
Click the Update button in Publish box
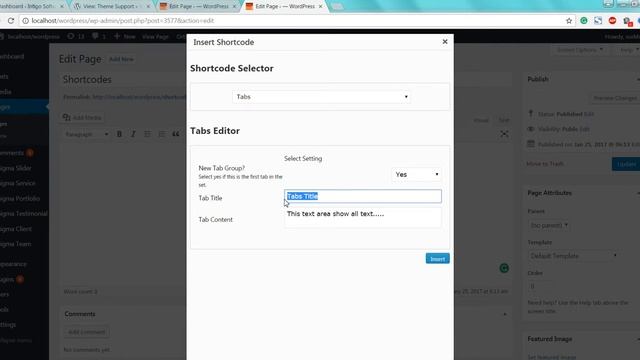[x=626, y=164]
